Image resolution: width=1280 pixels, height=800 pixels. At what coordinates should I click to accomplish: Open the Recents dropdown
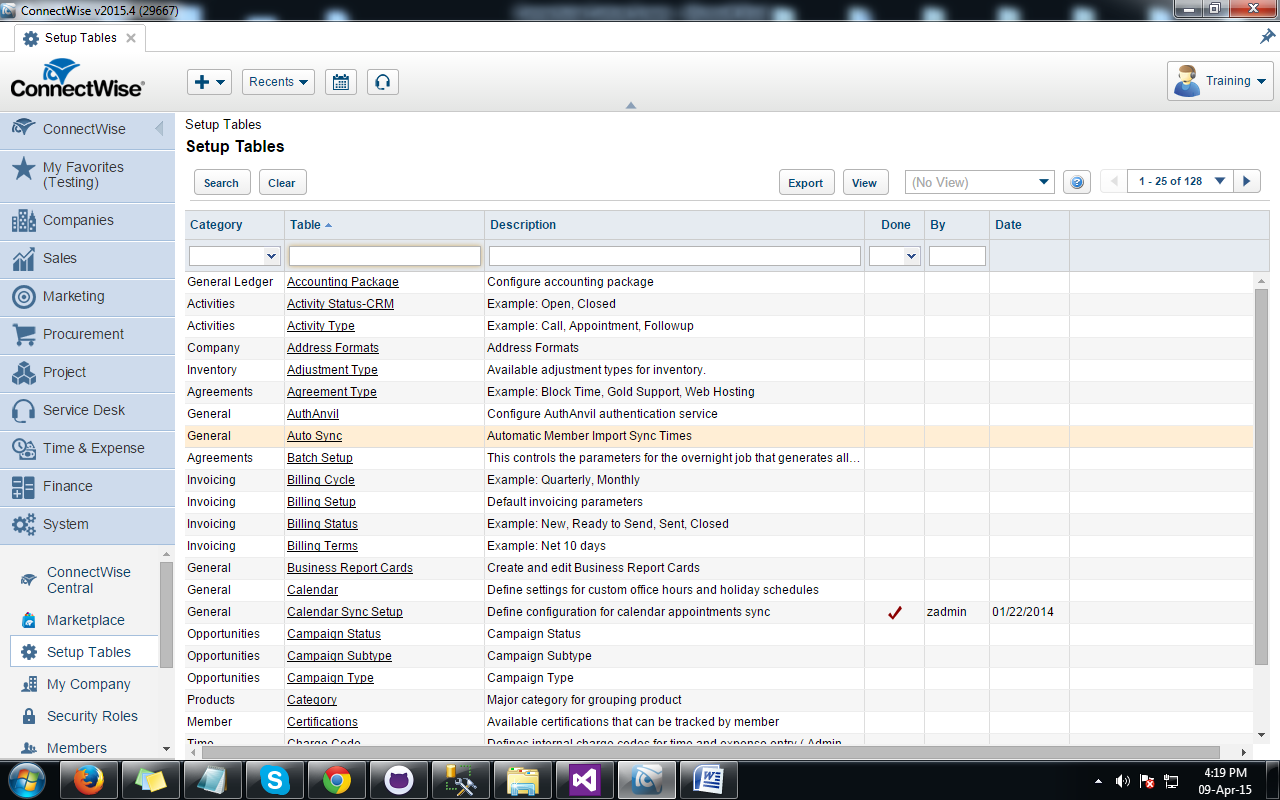point(278,82)
